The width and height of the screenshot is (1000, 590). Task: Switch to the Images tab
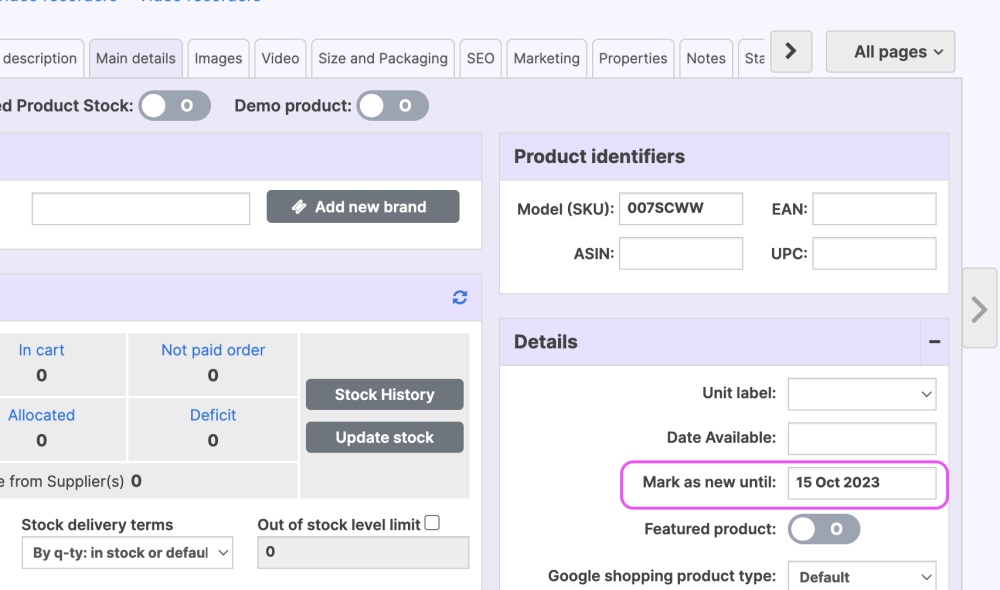coord(218,58)
